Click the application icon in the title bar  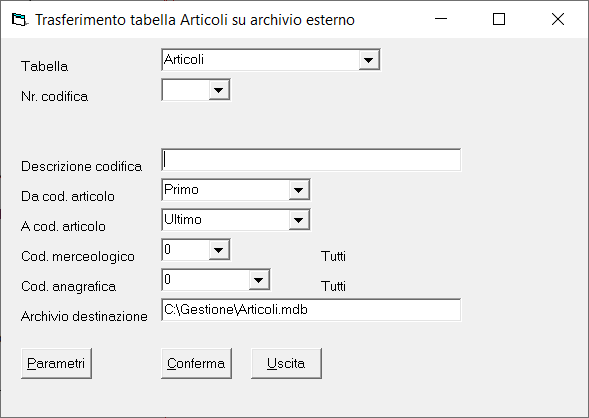[x=19, y=20]
